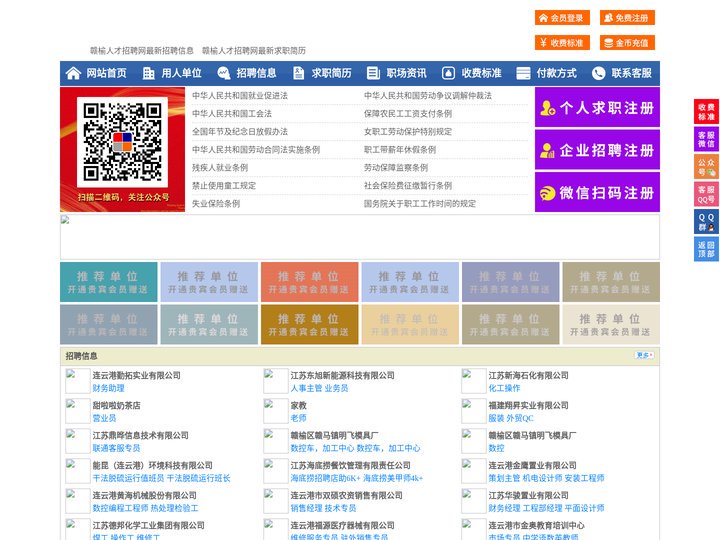Viewport: 720px width, 540px height.
Task: Click the 金币充值 button
Action: coord(627,43)
